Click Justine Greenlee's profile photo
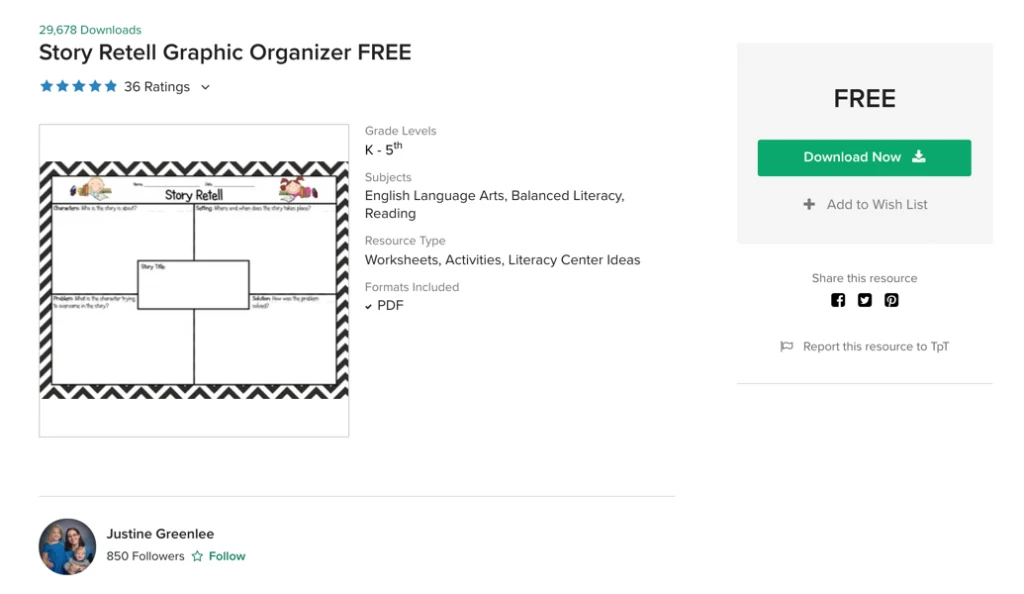This screenshot has height=594, width=1024. click(x=67, y=547)
